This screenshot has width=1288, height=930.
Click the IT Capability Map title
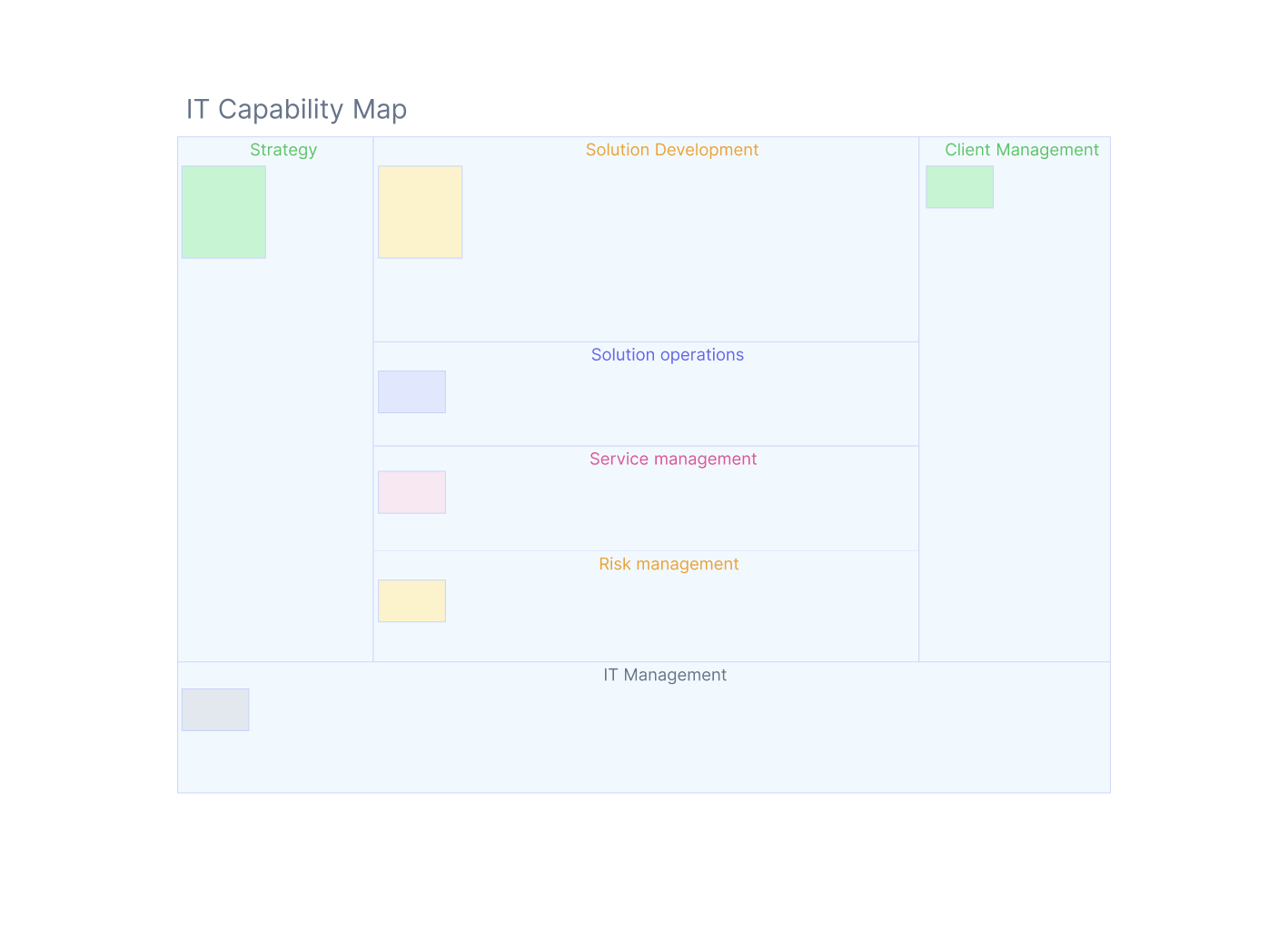pos(296,109)
